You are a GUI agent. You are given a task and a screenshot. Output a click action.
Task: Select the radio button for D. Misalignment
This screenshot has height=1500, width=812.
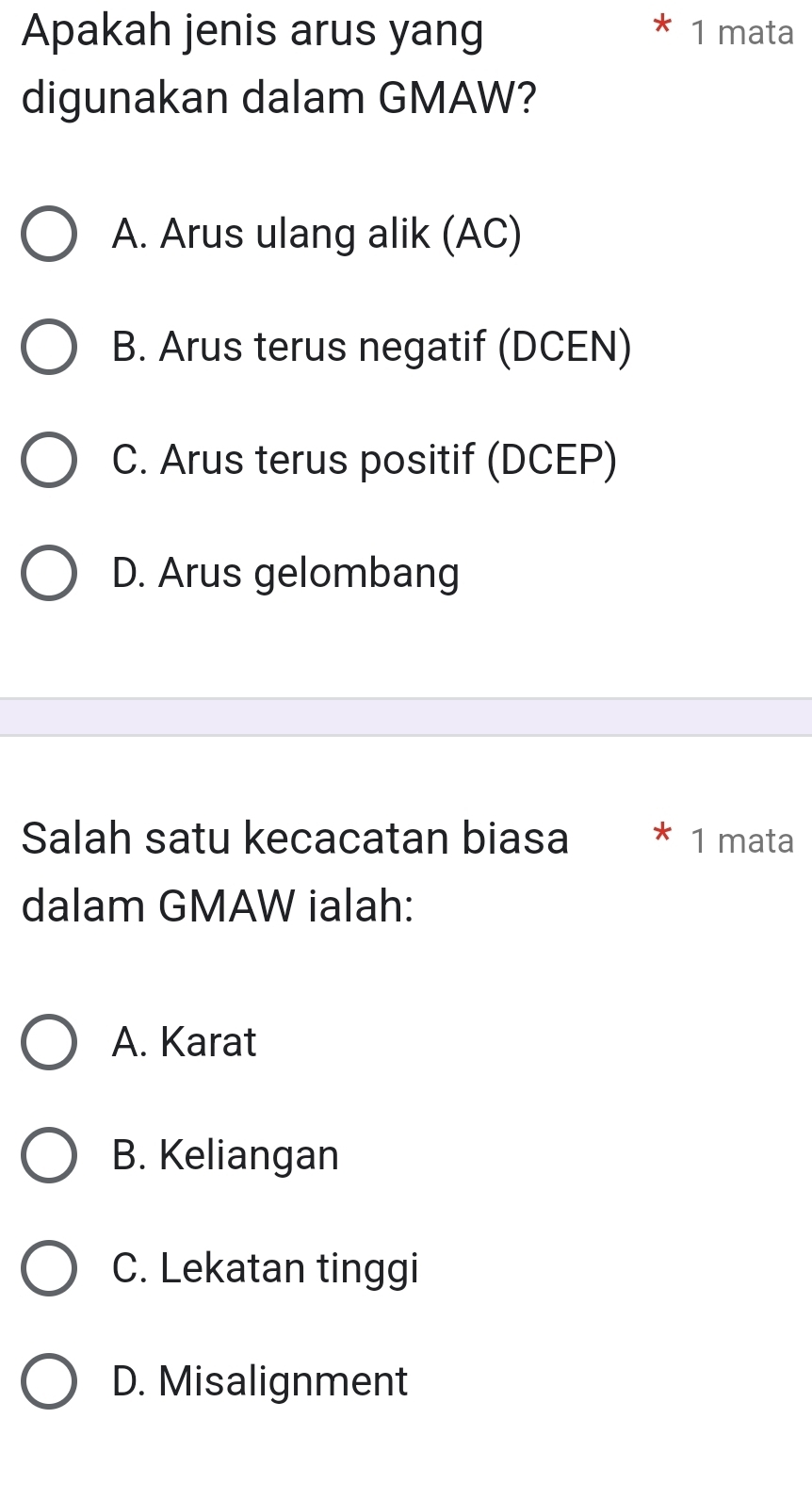(x=49, y=1381)
